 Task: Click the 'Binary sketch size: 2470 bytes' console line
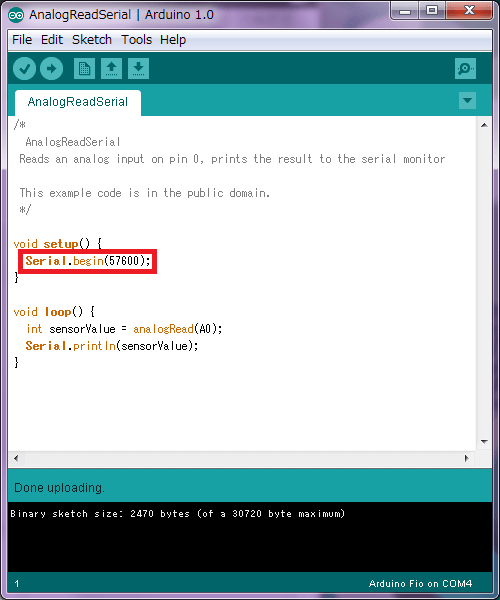pyautogui.click(x=178, y=514)
